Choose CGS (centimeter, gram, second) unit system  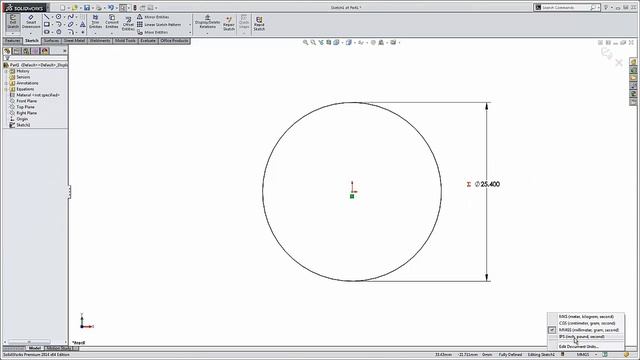[586, 323]
